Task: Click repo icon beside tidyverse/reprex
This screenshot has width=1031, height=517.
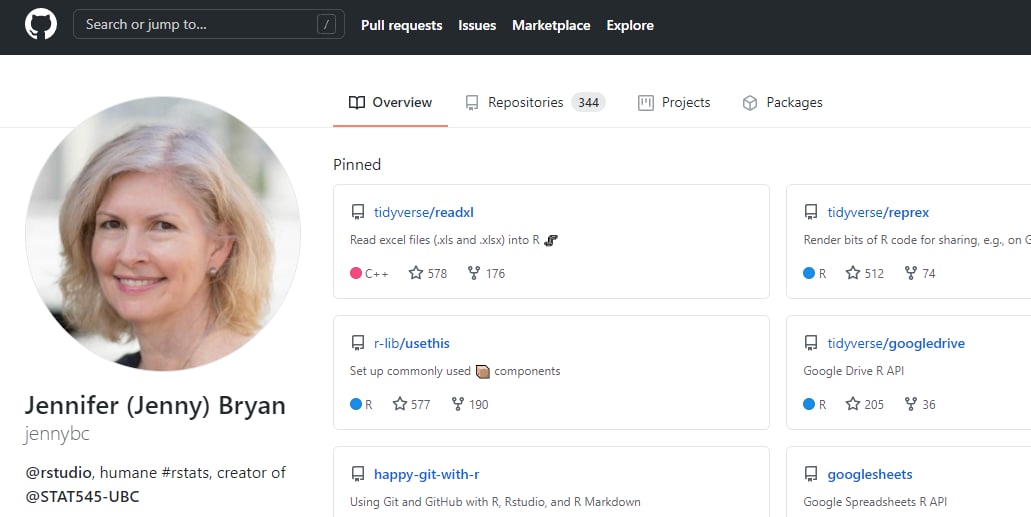Action: tap(811, 212)
